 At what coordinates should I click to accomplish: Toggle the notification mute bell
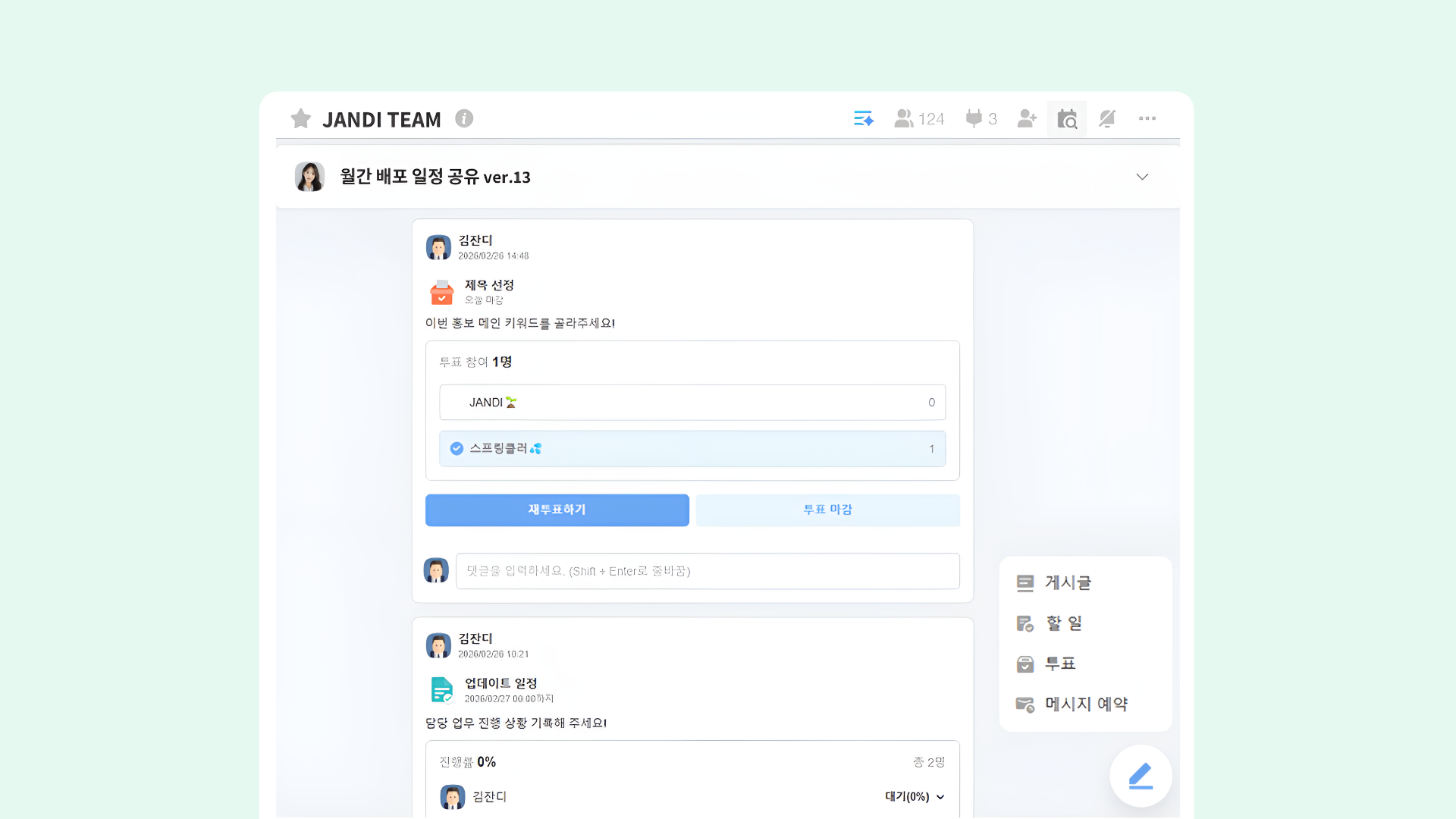1107,118
